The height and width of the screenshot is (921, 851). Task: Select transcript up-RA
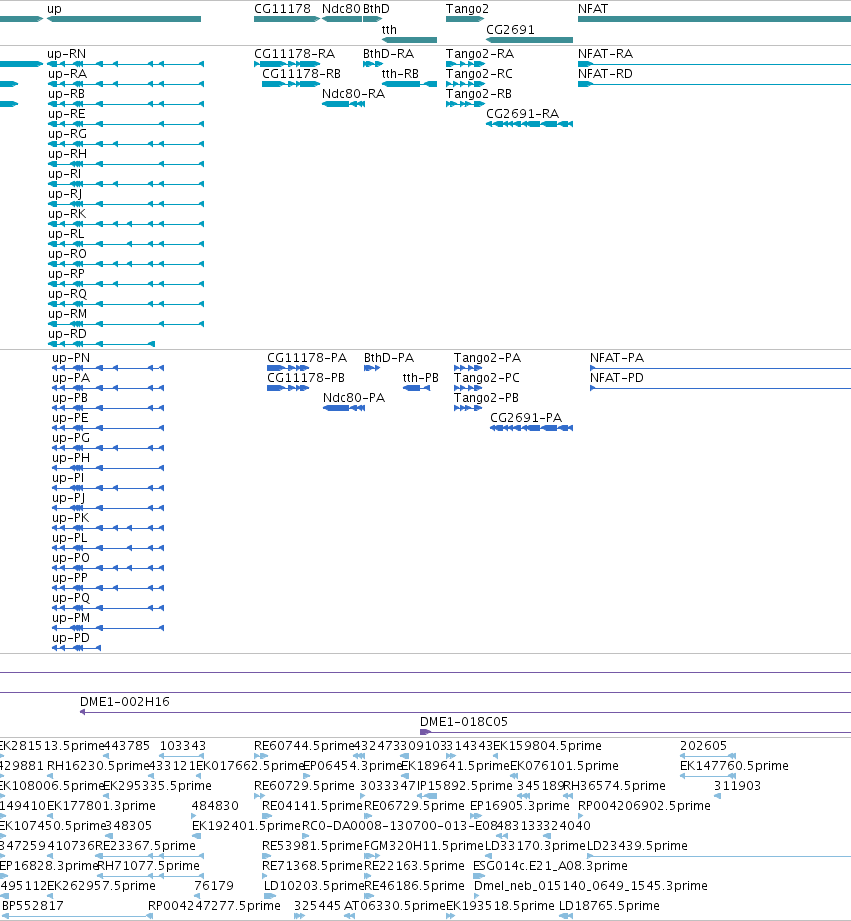point(126,84)
